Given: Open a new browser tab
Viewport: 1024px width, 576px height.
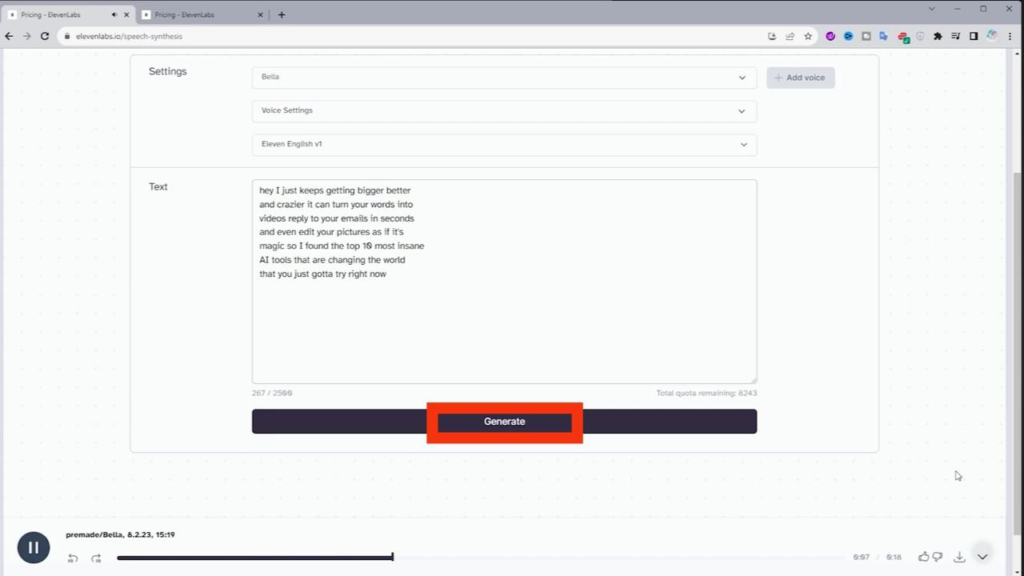Looking at the screenshot, I should 281,15.
